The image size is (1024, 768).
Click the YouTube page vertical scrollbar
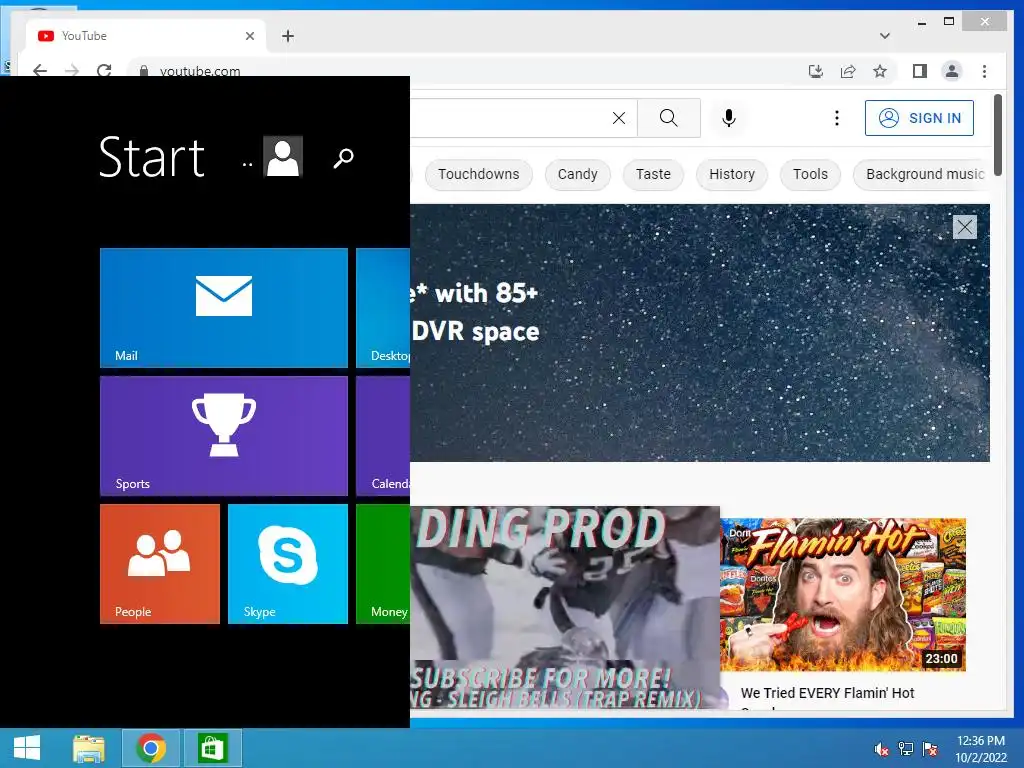pyautogui.click(x=998, y=135)
